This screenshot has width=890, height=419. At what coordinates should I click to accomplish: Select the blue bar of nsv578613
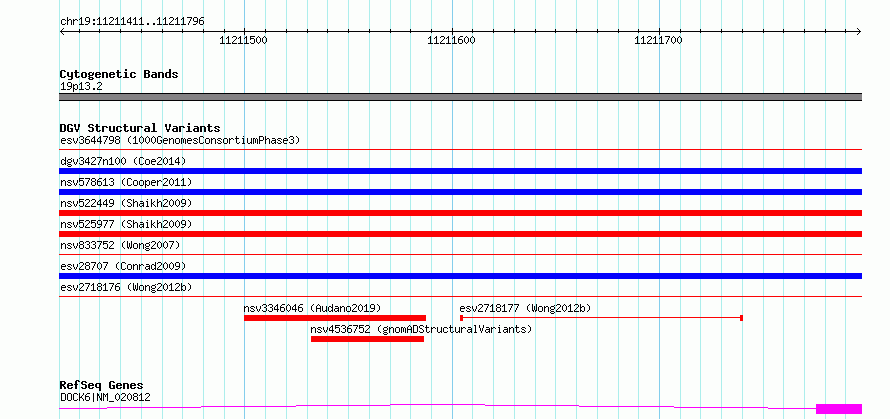(x=460, y=192)
